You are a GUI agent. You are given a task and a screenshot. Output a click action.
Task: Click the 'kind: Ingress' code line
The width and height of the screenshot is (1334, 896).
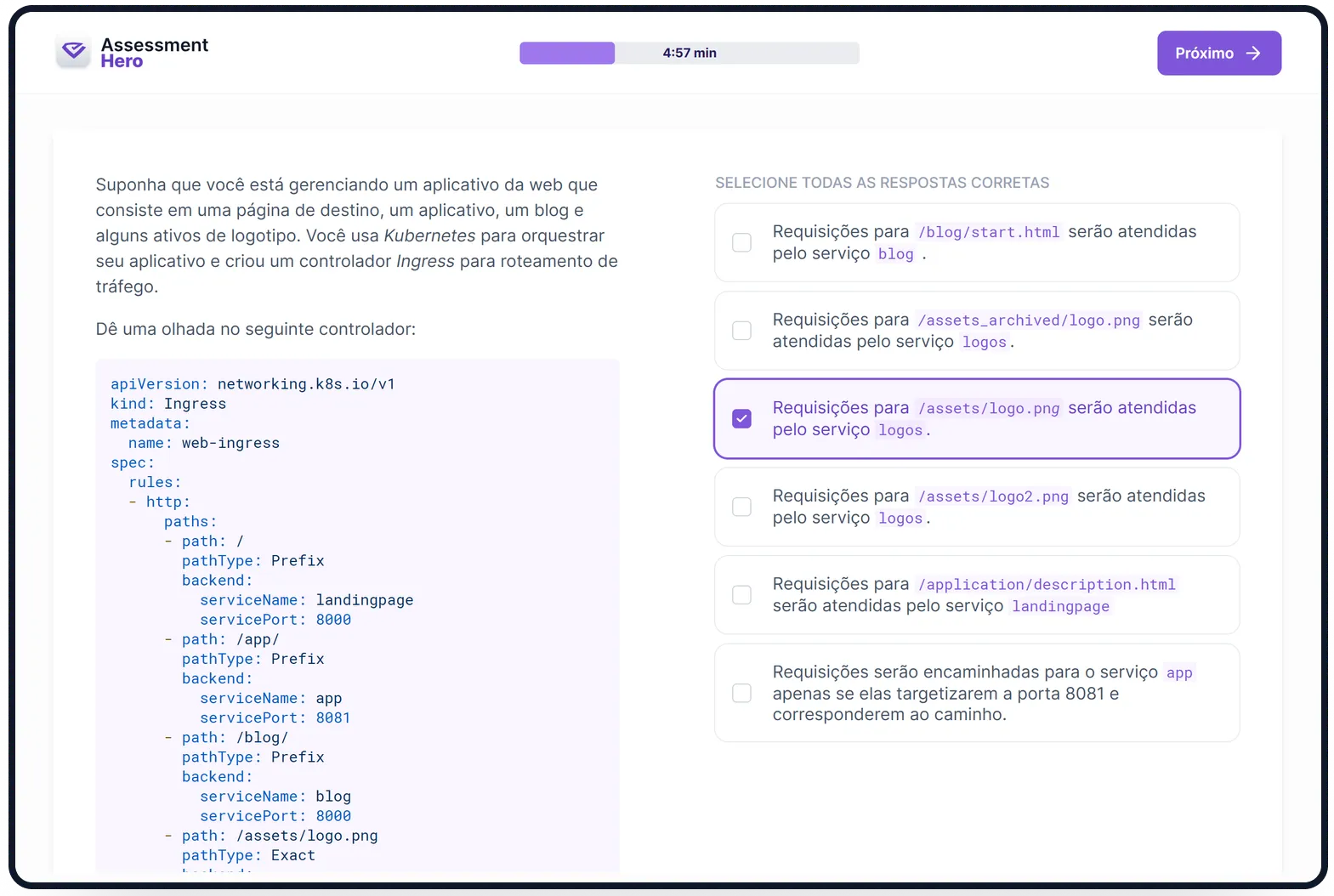coord(168,404)
